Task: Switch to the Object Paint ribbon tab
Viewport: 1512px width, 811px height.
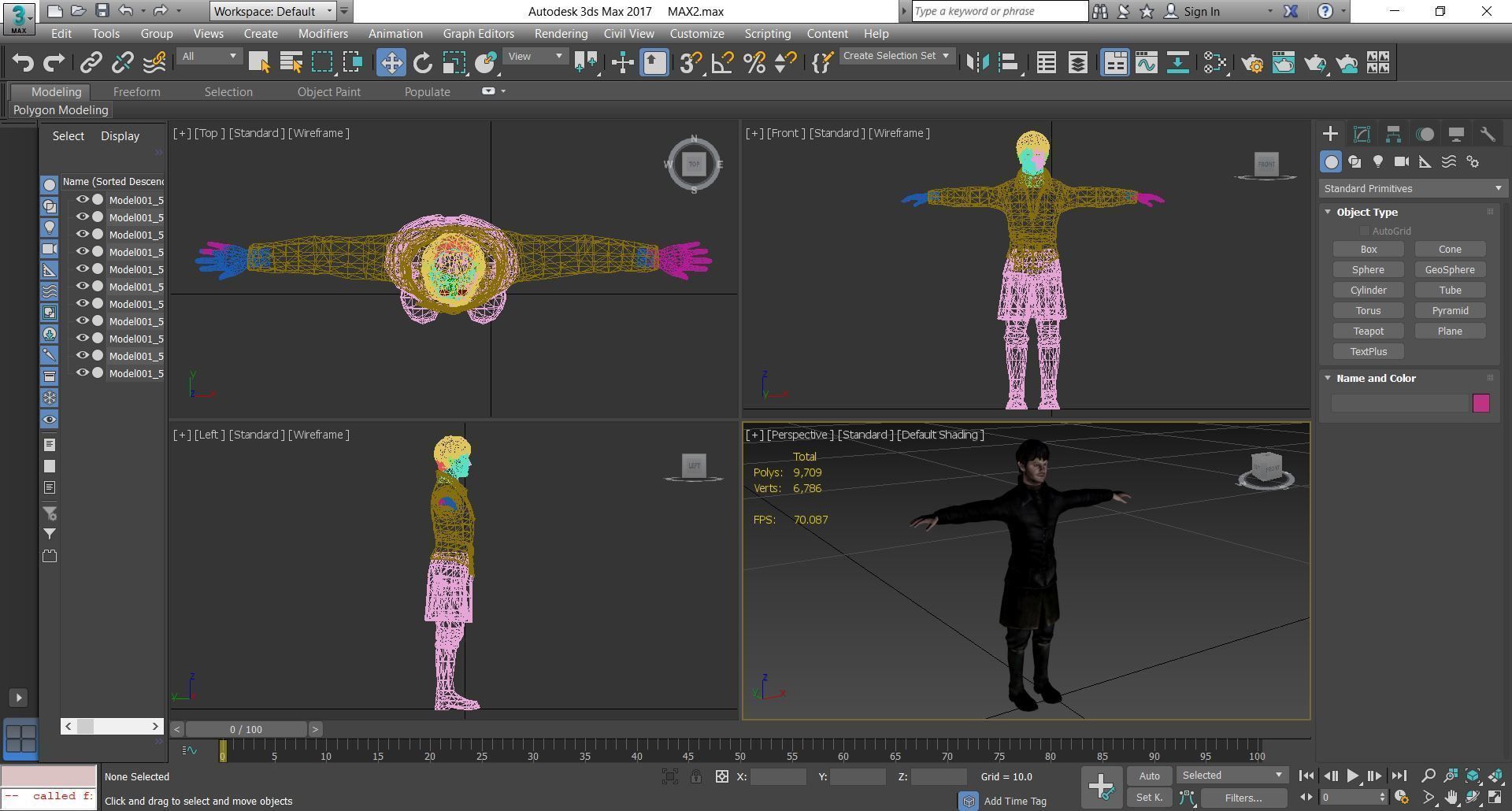Action: pos(329,92)
